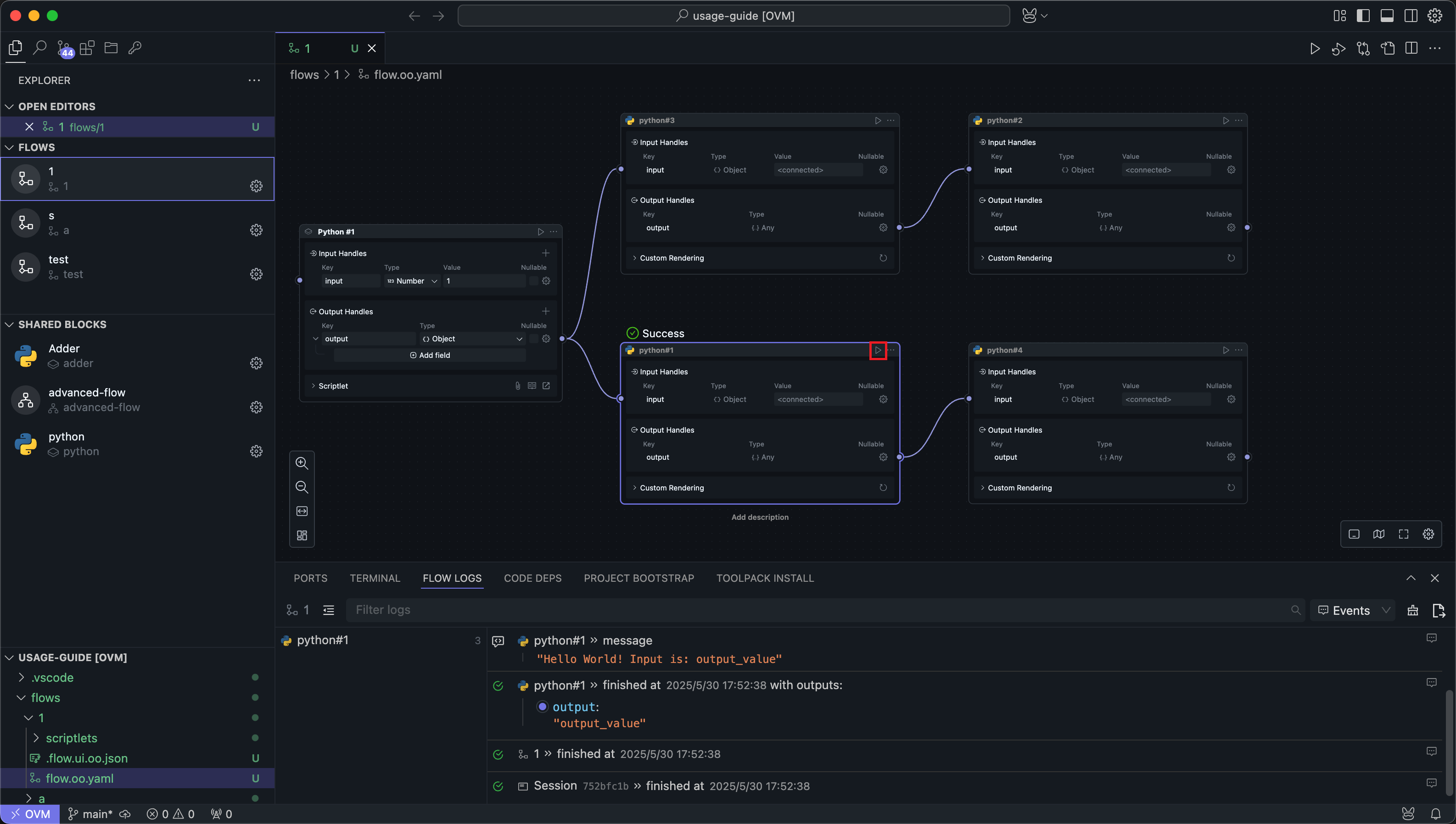Screen dimensions: 1456x824
Task: Click the canvas zoom out icon
Action: (x=302, y=487)
